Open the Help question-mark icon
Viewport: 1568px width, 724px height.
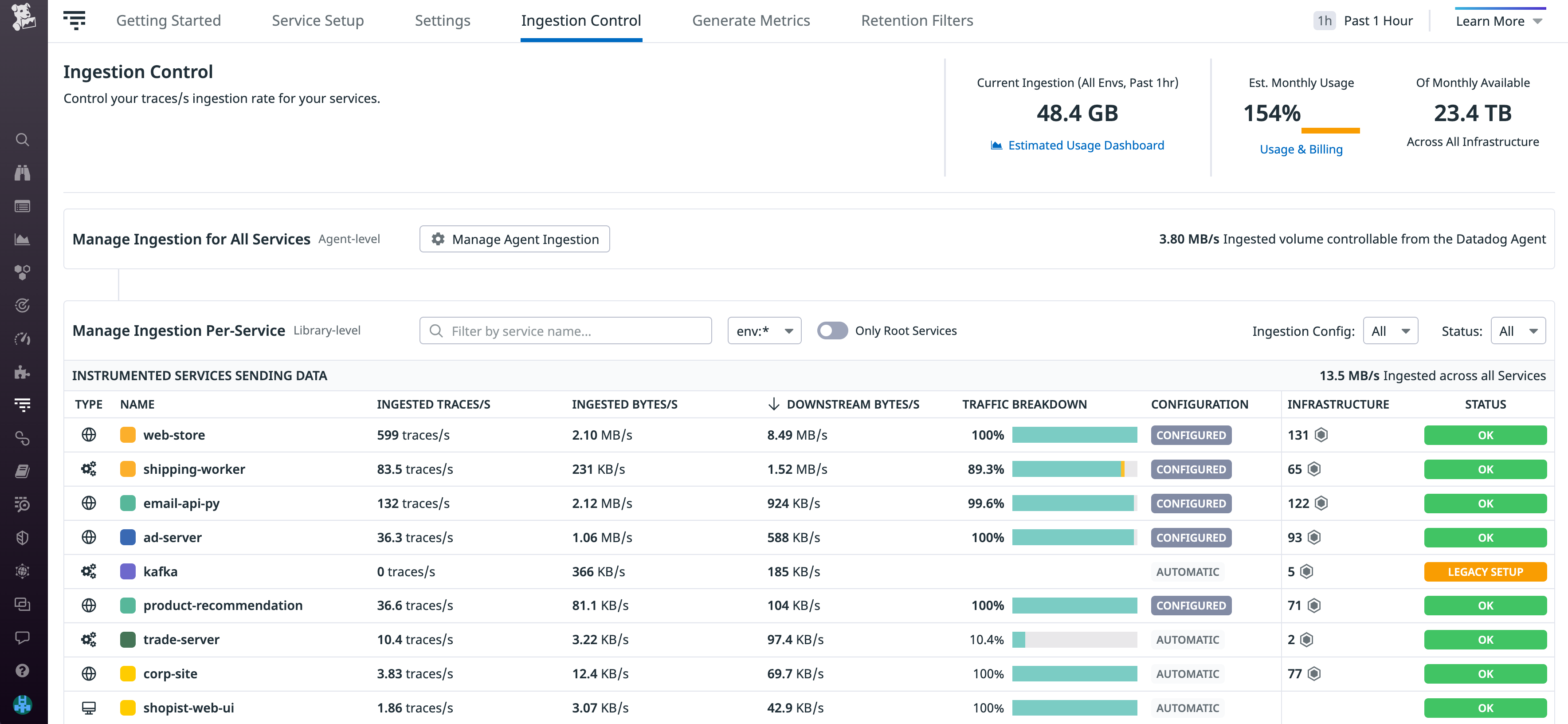pyautogui.click(x=23, y=670)
